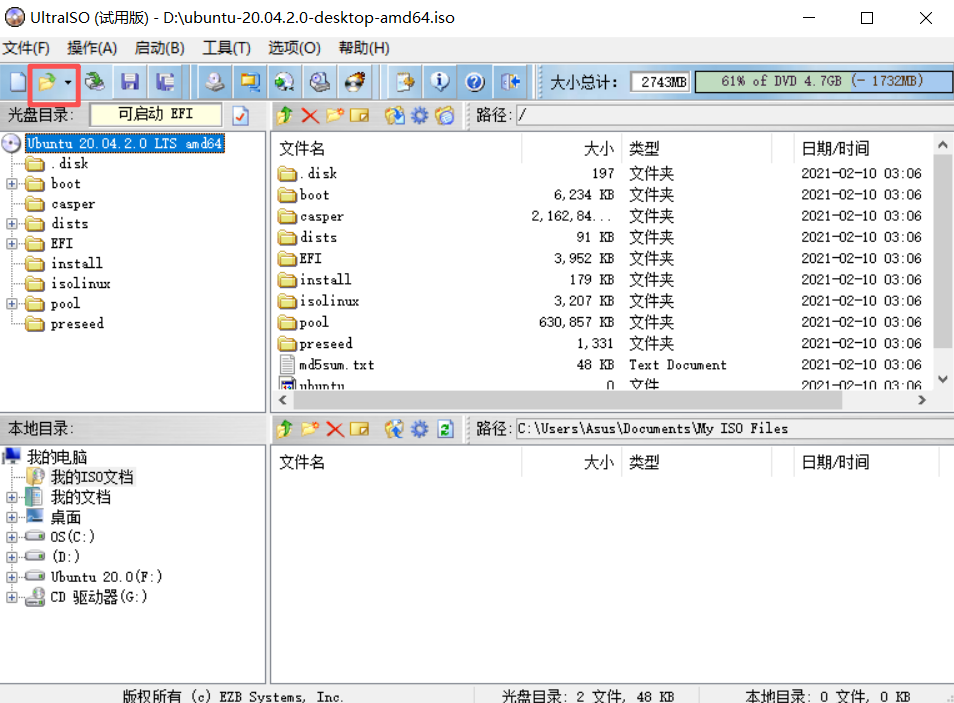Expand the boot folder in disc tree
954x703 pixels.
tap(12, 183)
